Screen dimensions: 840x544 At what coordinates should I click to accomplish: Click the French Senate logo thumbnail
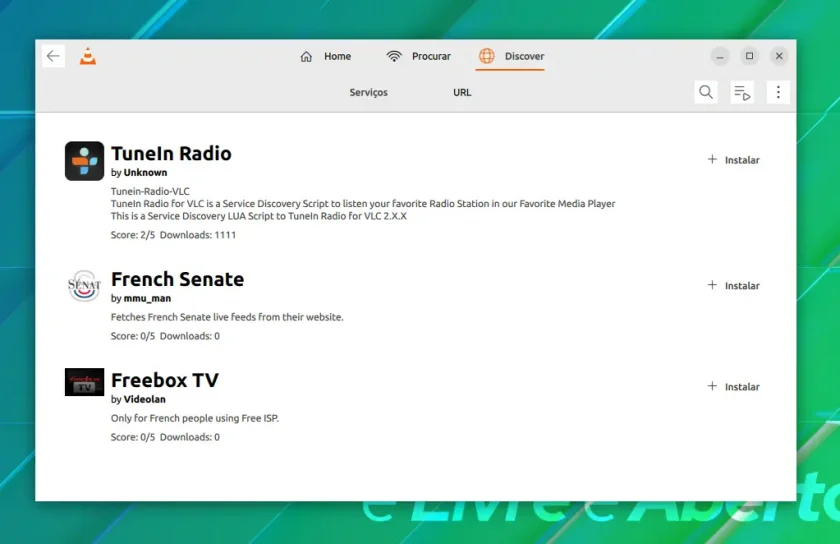[x=85, y=286]
